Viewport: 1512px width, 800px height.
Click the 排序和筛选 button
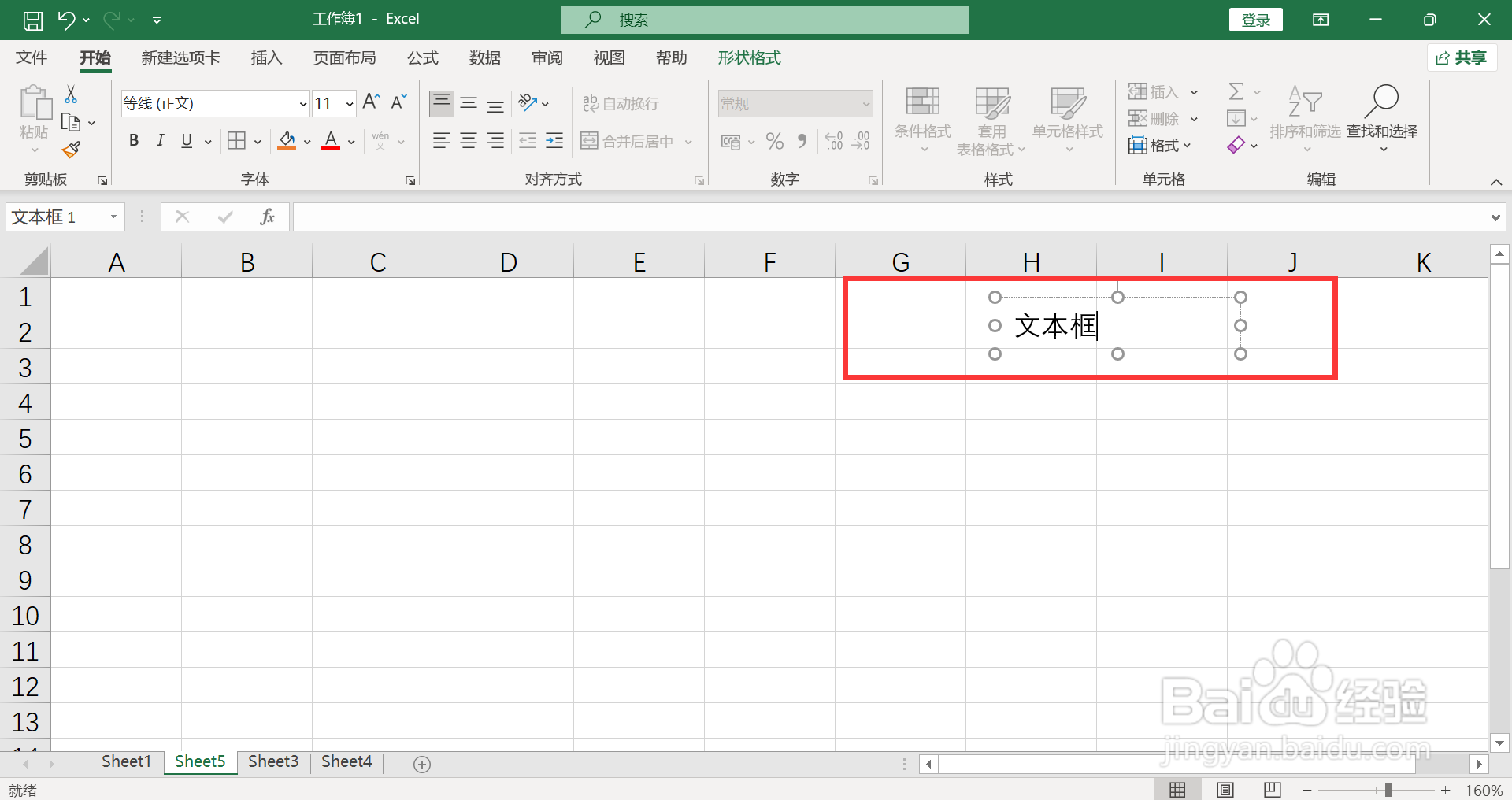(1305, 118)
